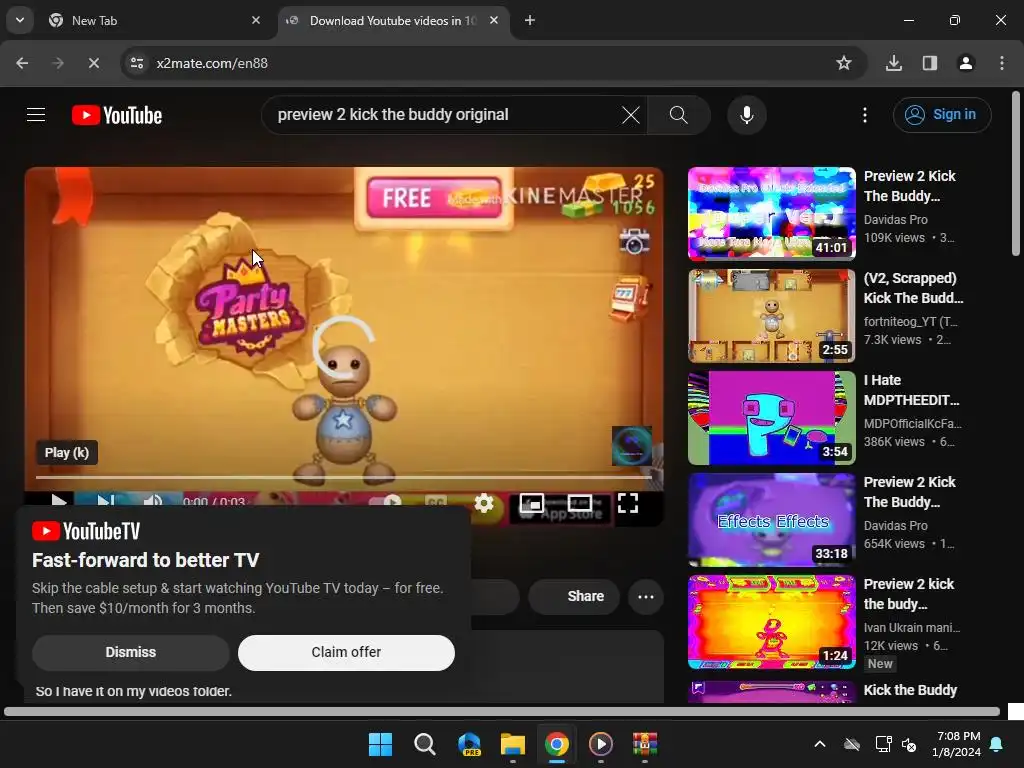Viewport: 1024px width, 768px height.
Task: Mute the video player volume
Action: coord(153,502)
